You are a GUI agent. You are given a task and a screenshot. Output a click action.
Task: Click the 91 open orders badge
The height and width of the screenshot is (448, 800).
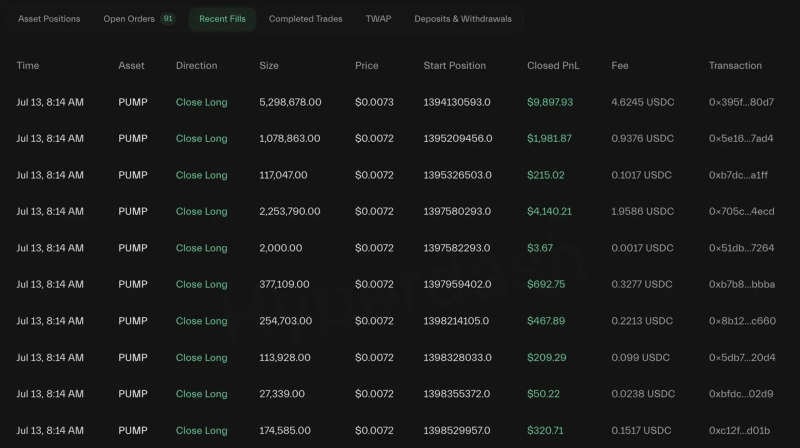167,19
